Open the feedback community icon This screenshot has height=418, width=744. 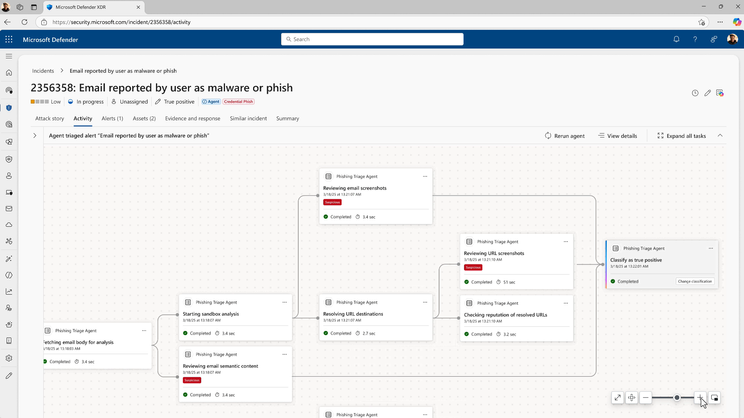point(714,39)
